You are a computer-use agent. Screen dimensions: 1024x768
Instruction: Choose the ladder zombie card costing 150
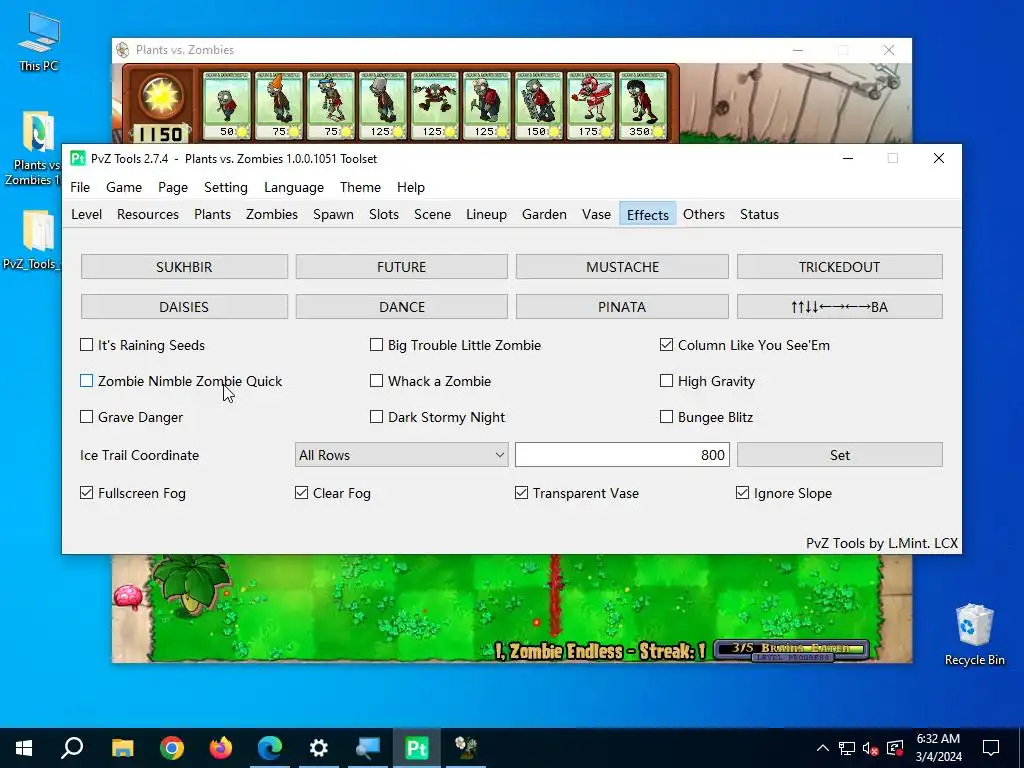coord(539,105)
